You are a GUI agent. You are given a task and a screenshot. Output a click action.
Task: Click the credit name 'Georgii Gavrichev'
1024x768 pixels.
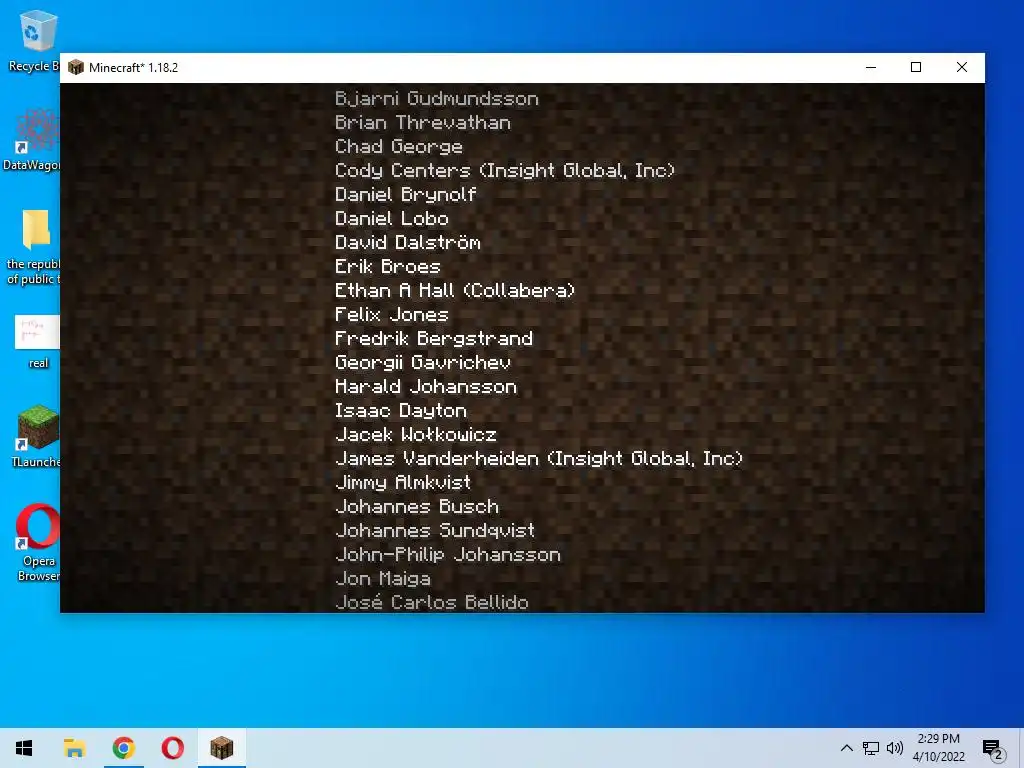click(x=423, y=362)
